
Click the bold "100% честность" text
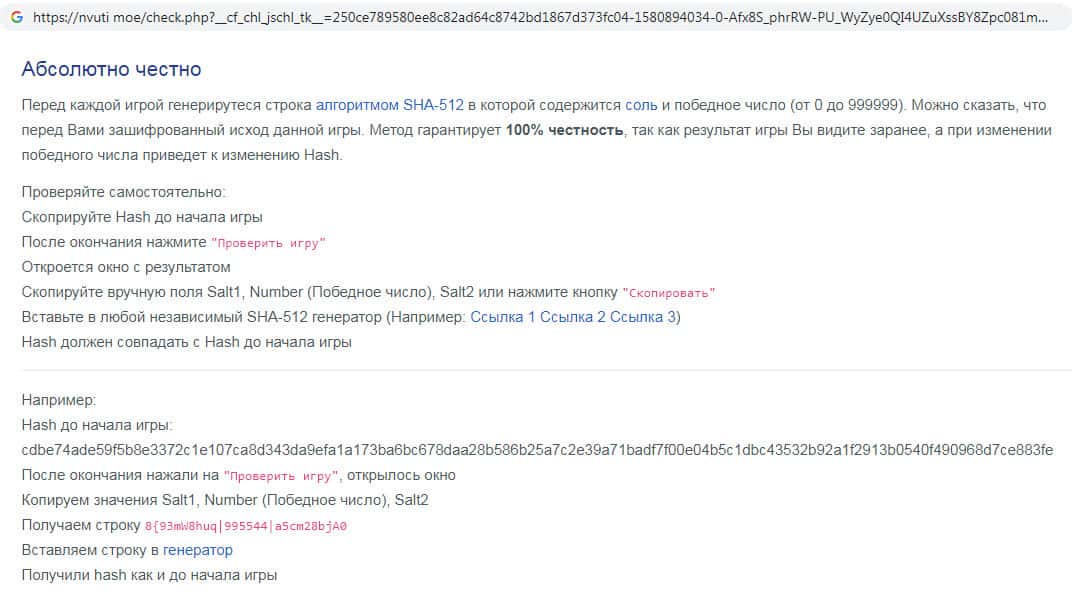(564, 130)
